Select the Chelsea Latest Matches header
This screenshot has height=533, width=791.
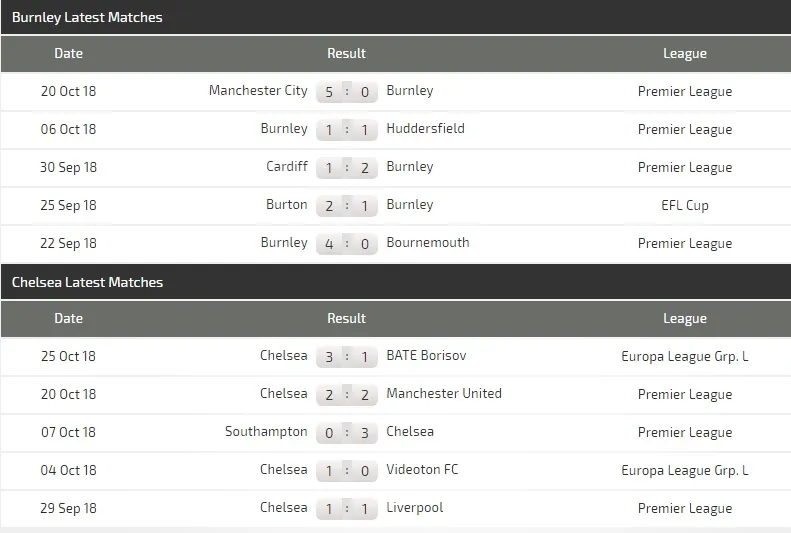point(87,282)
